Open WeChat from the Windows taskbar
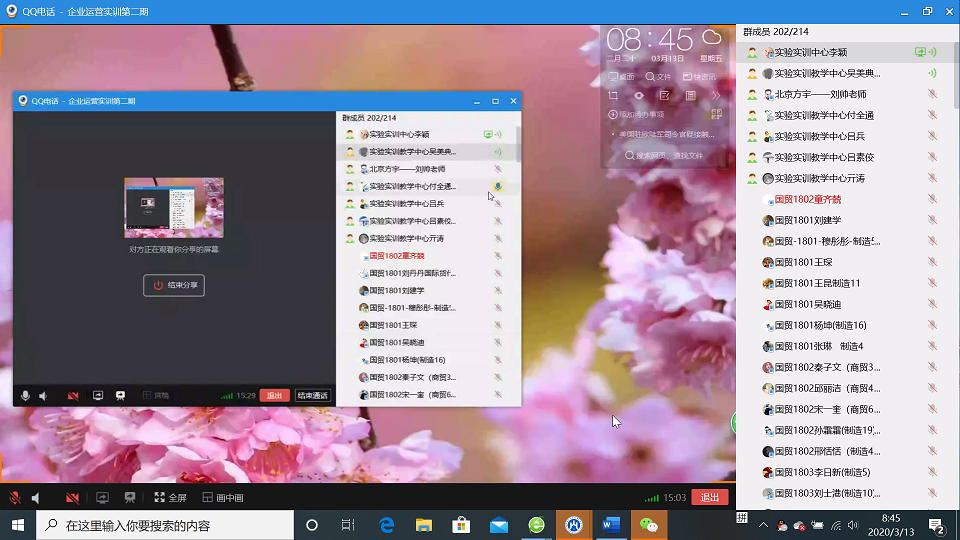This screenshot has width=960, height=540. 650,525
